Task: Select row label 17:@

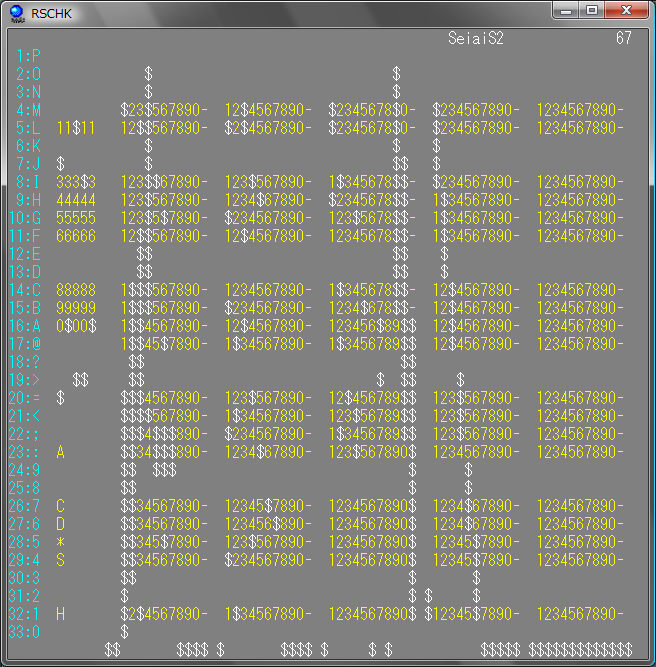Action: click(x=25, y=344)
